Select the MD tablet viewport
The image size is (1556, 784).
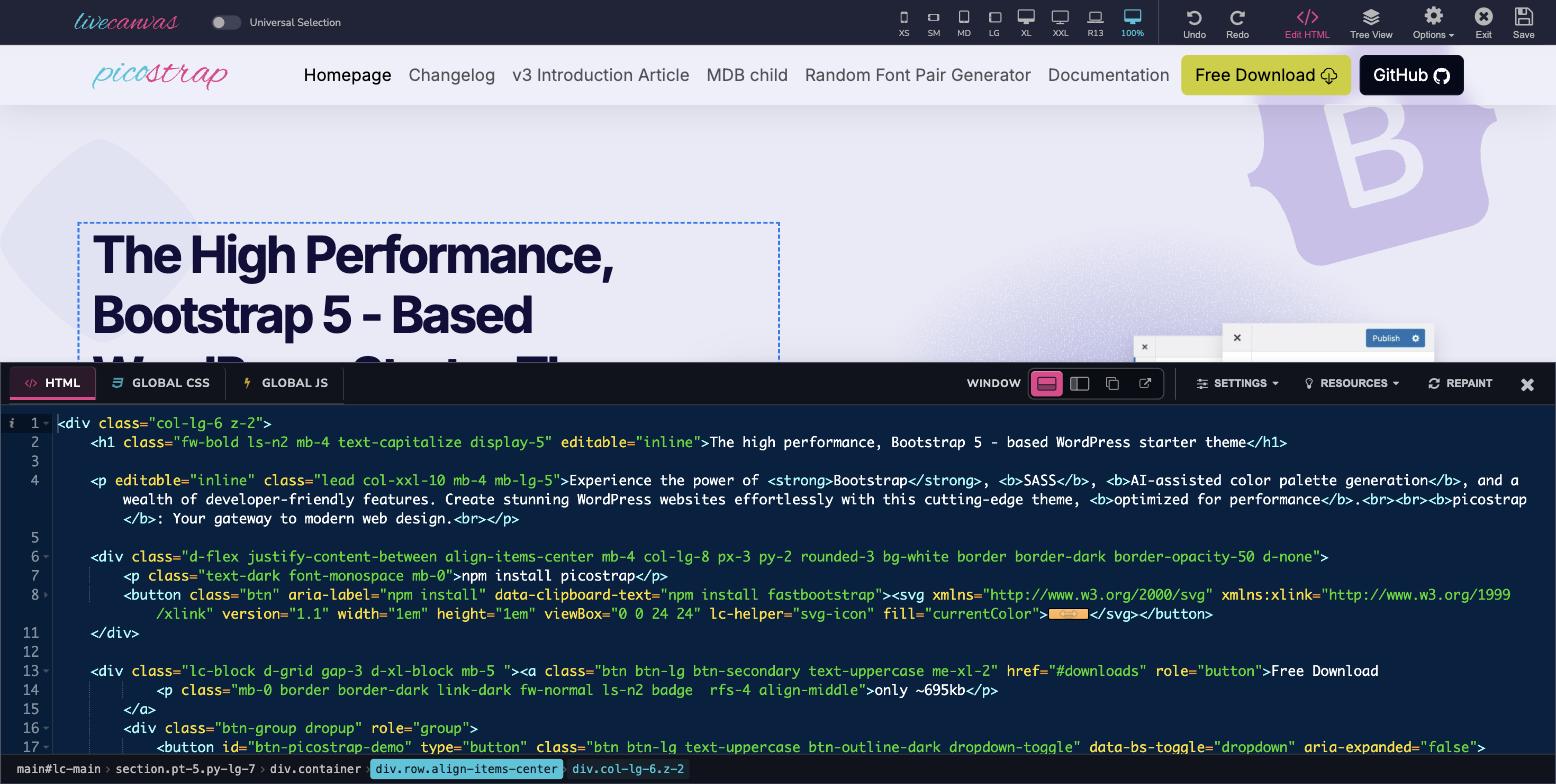pos(964,22)
